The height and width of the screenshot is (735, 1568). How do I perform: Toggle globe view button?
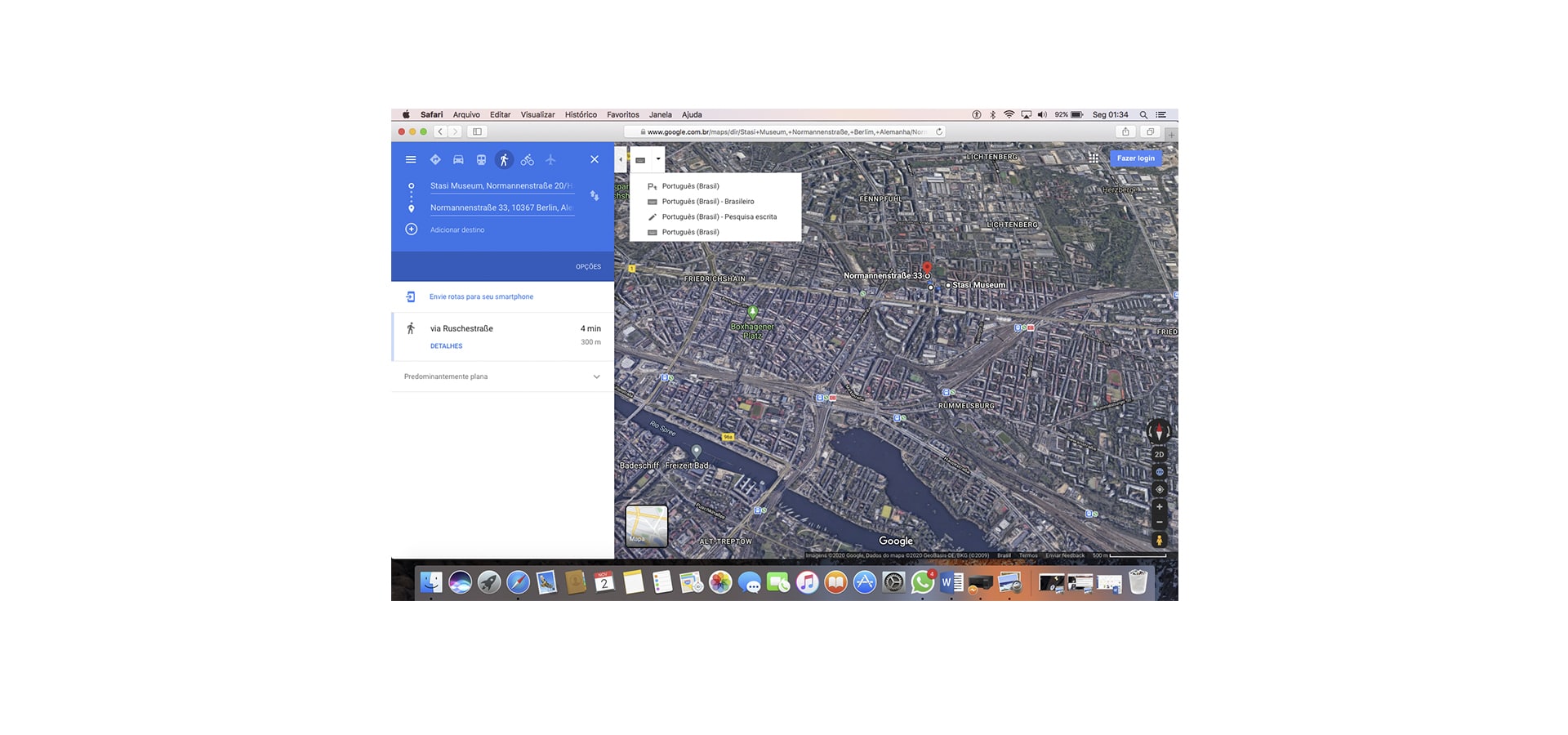tap(1159, 472)
